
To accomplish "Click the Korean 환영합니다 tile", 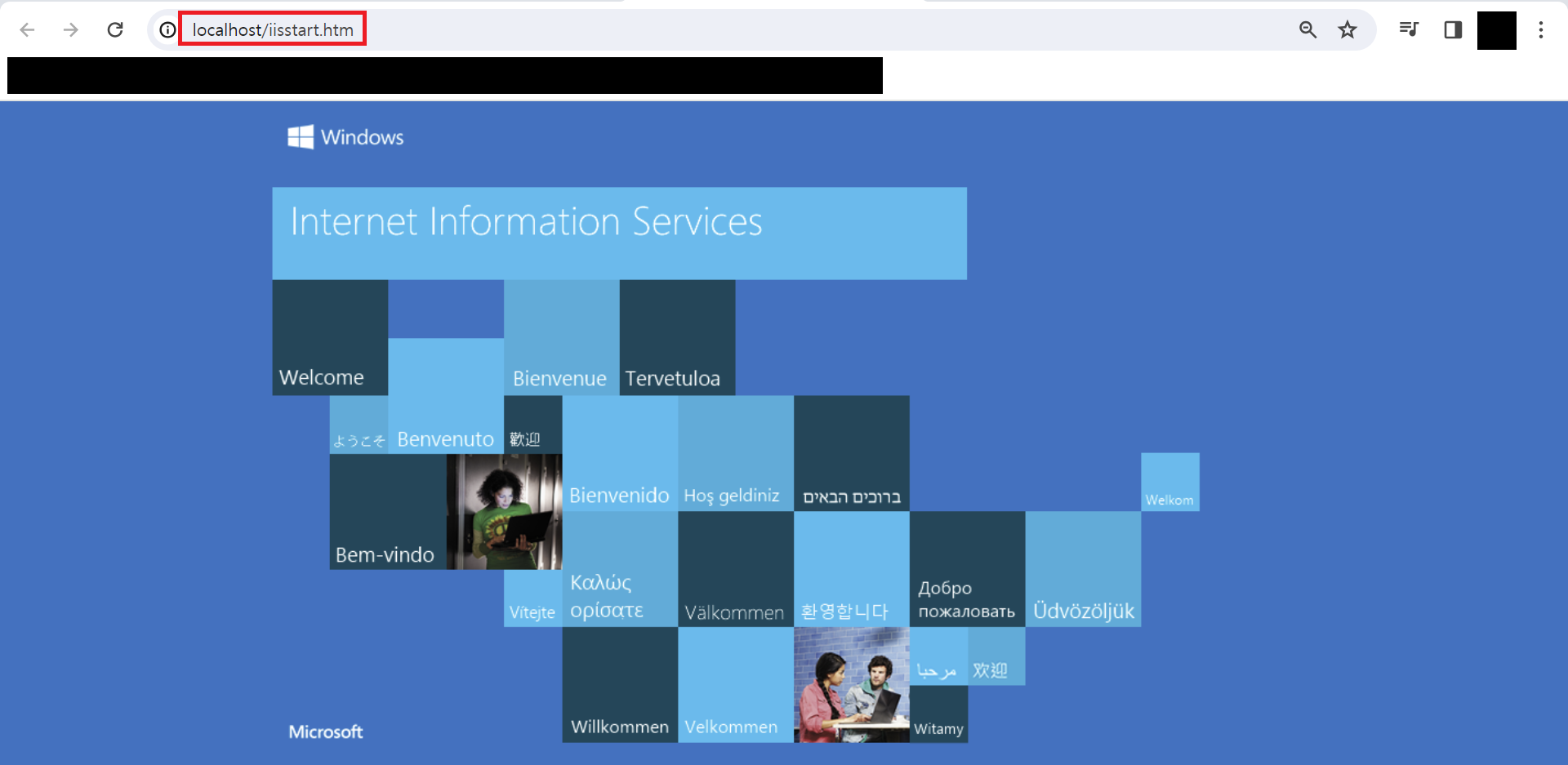I will point(852,569).
